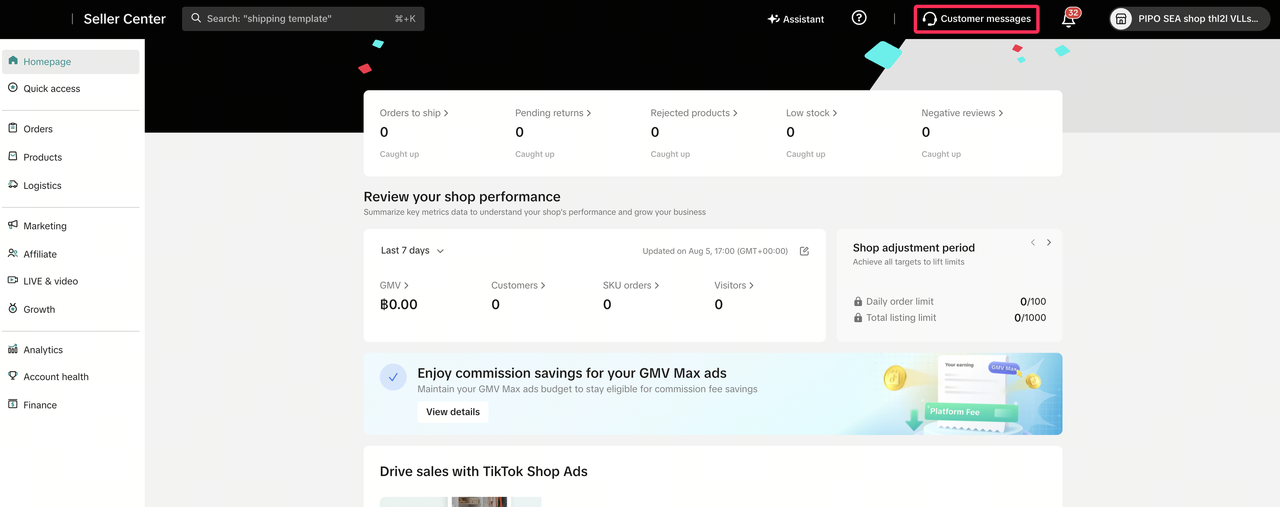1280x507 pixels.
Task: Expand the SKU orders metric
Action: coord(631,286)
